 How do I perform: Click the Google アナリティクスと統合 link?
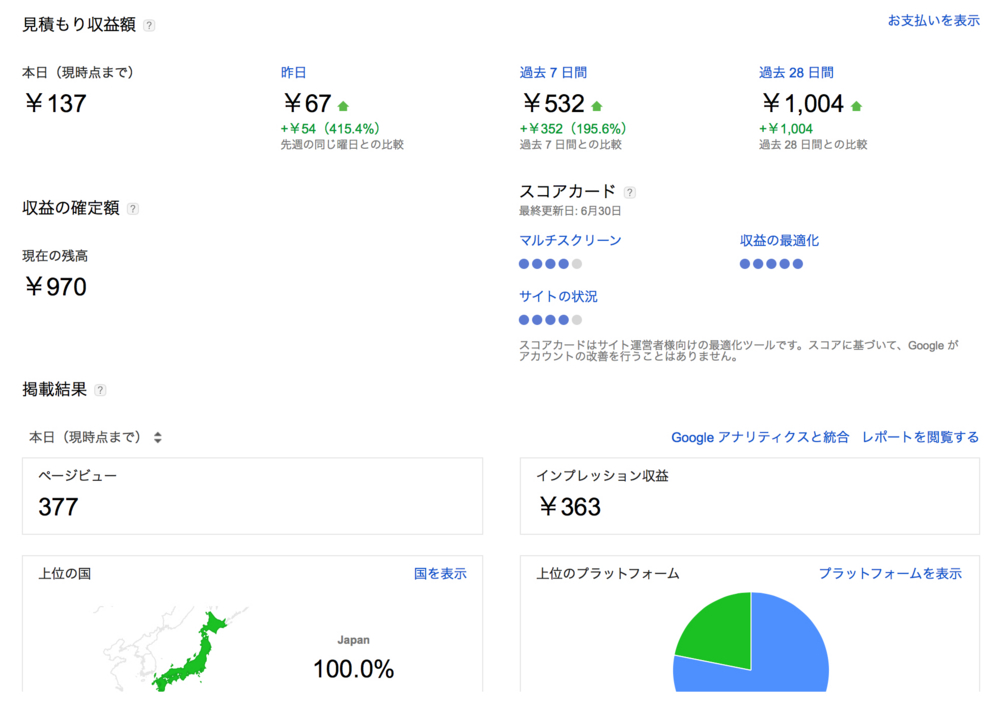[x=762, y=437]
